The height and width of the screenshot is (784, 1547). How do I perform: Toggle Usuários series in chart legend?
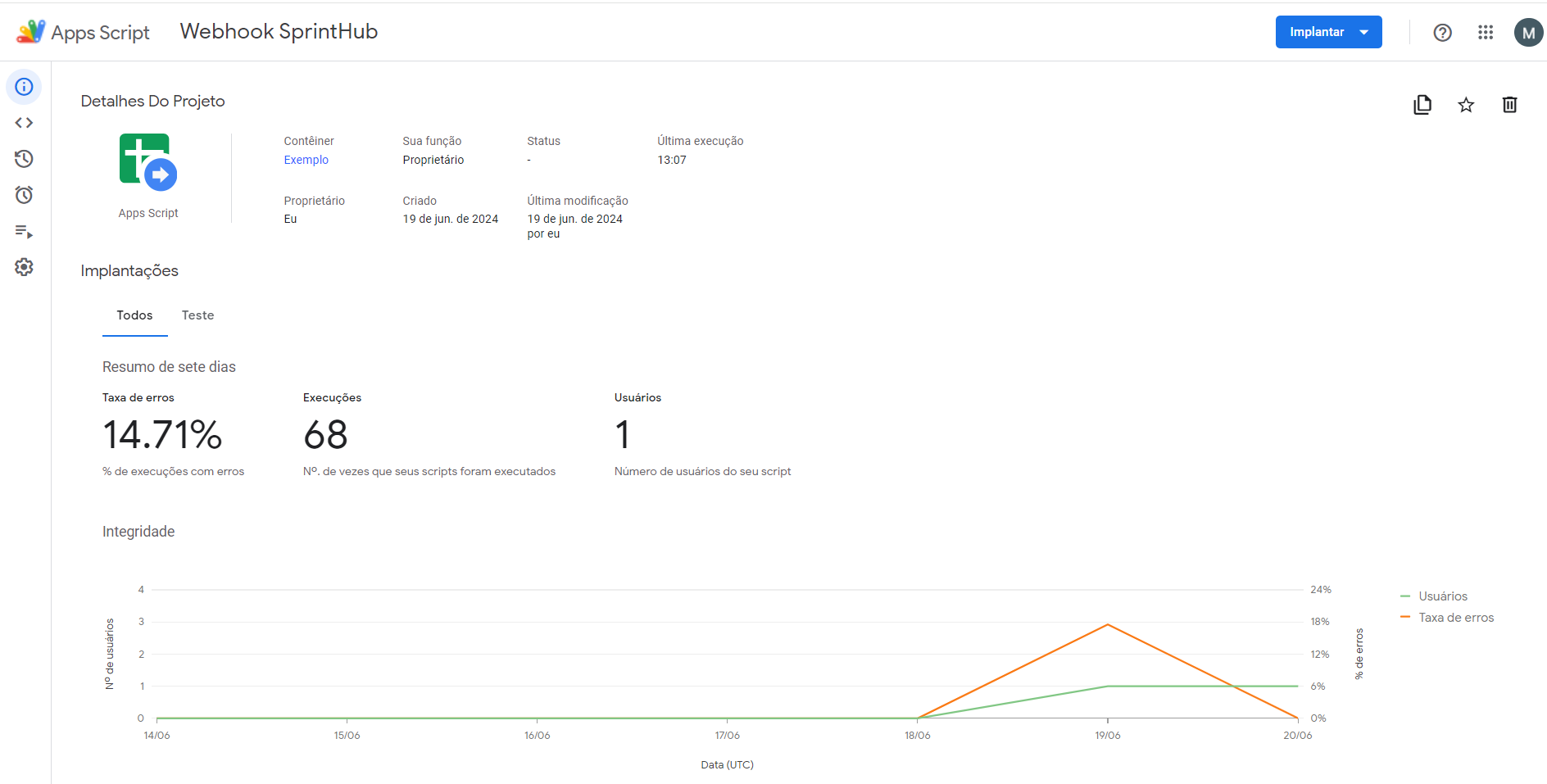tap(1442, 596)
